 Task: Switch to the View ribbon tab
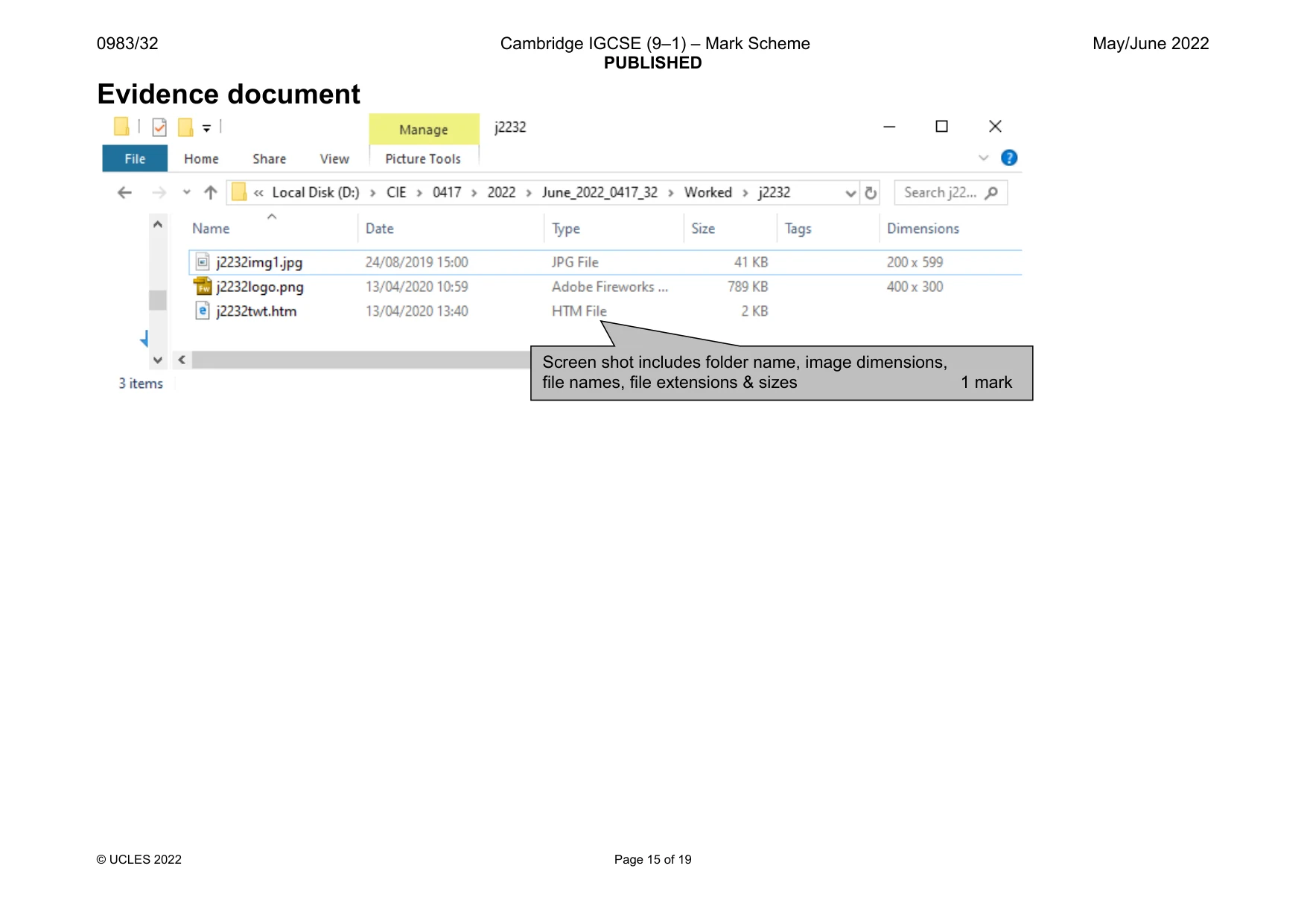click(334, 159)
